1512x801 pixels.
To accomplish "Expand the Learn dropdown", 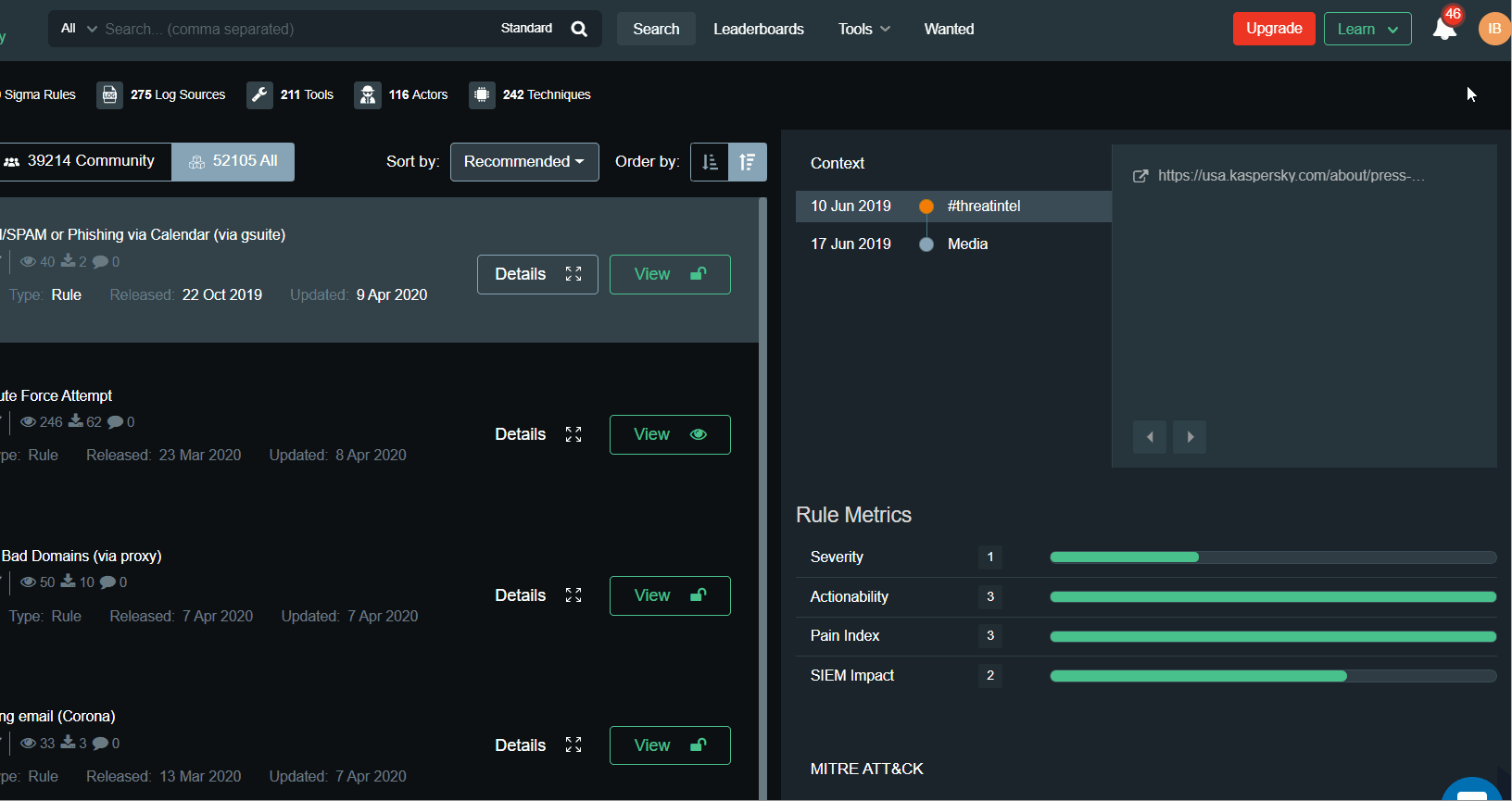I will (1367, 29).
